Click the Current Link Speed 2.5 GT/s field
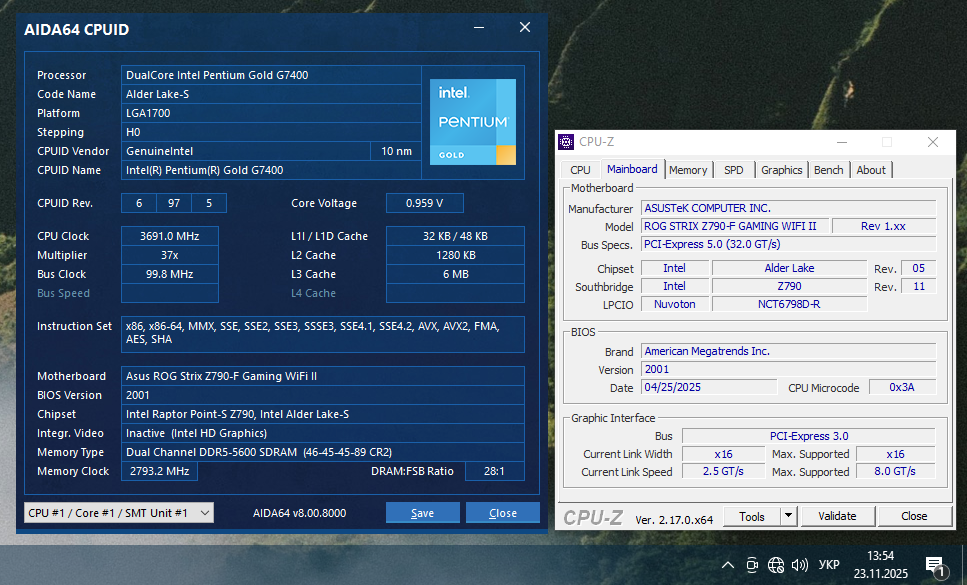The height and width of the screenshot is (585, 967). click(723, 472)
